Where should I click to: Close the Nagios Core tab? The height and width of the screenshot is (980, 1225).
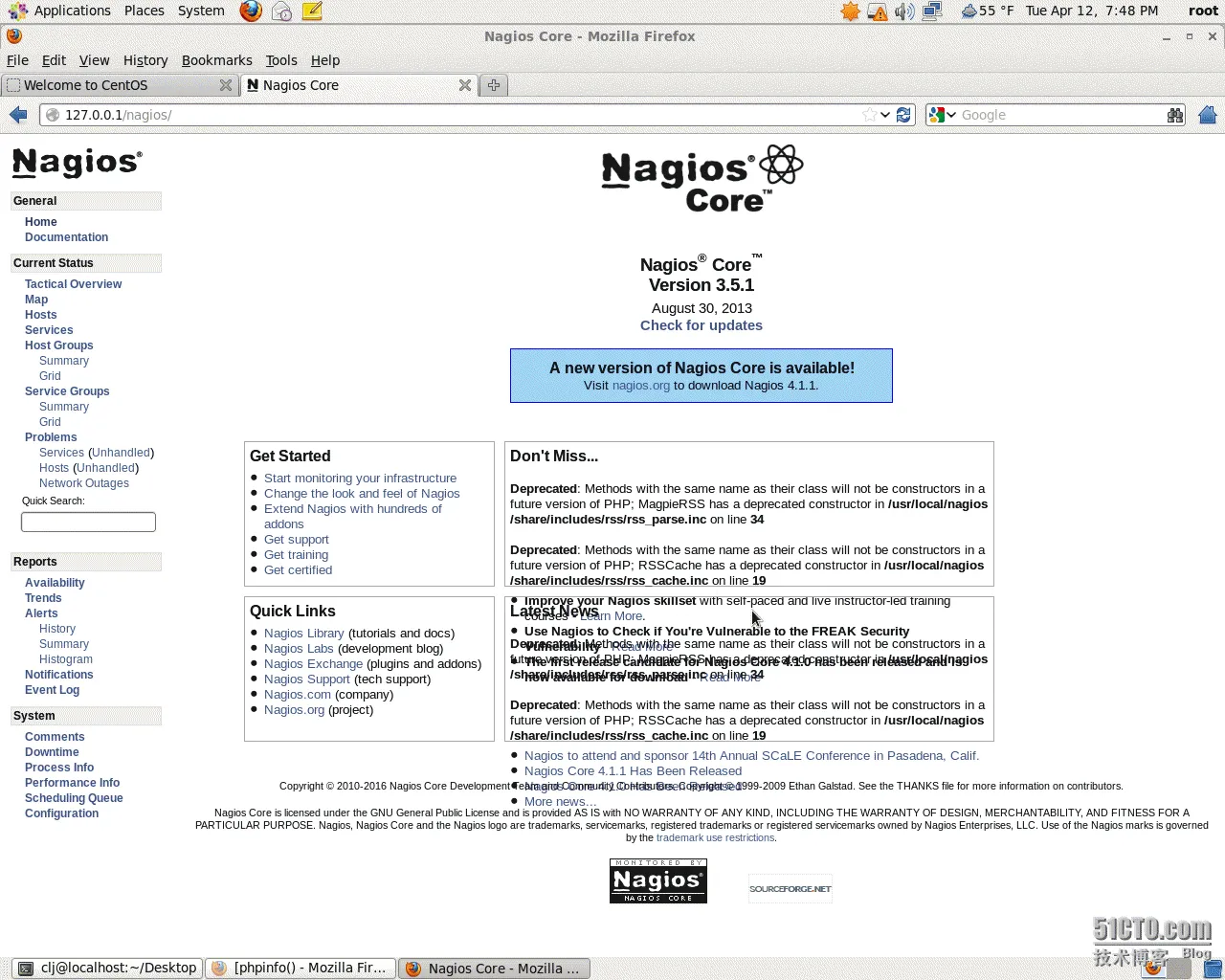[465, 85]
